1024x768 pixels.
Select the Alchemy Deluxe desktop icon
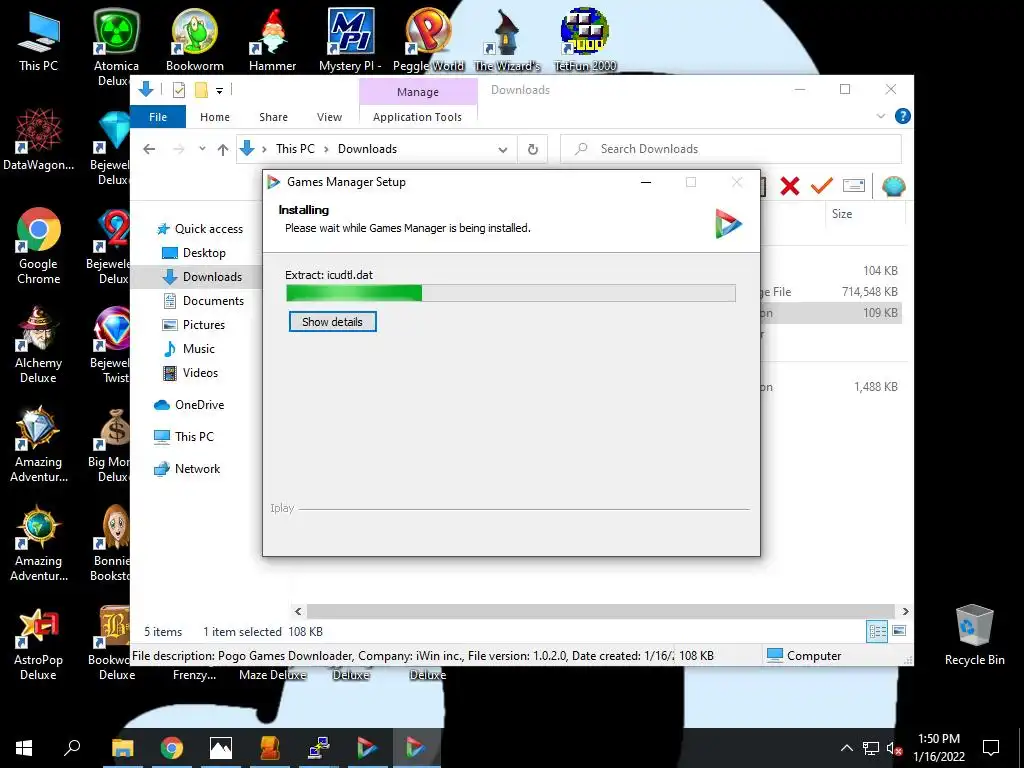pos(39,345)
